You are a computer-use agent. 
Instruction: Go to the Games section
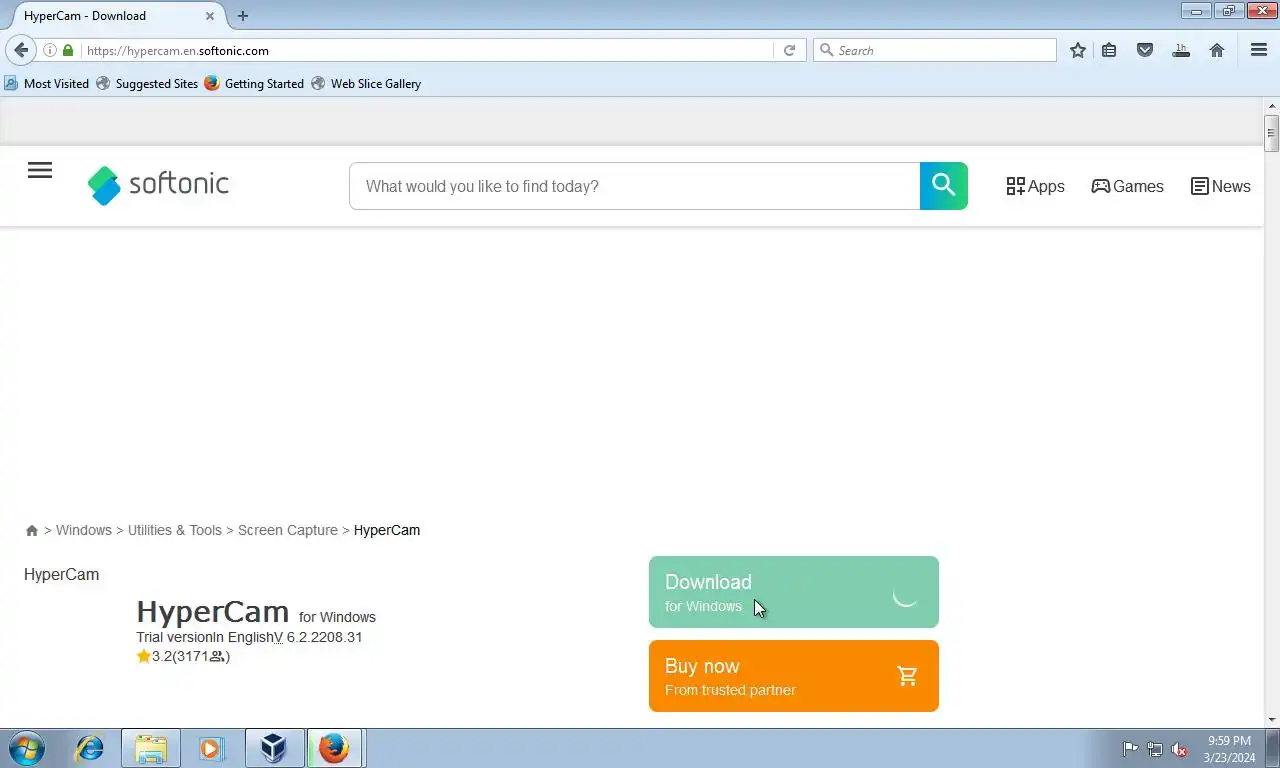(x=1127, y=186)
